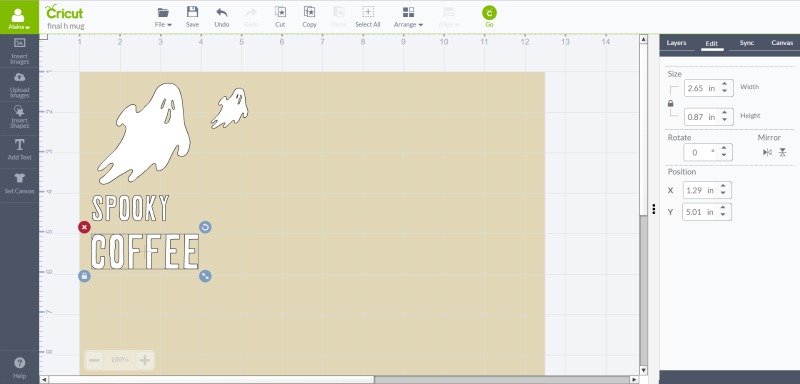Switch to the Sync tab

coord(746,43)
